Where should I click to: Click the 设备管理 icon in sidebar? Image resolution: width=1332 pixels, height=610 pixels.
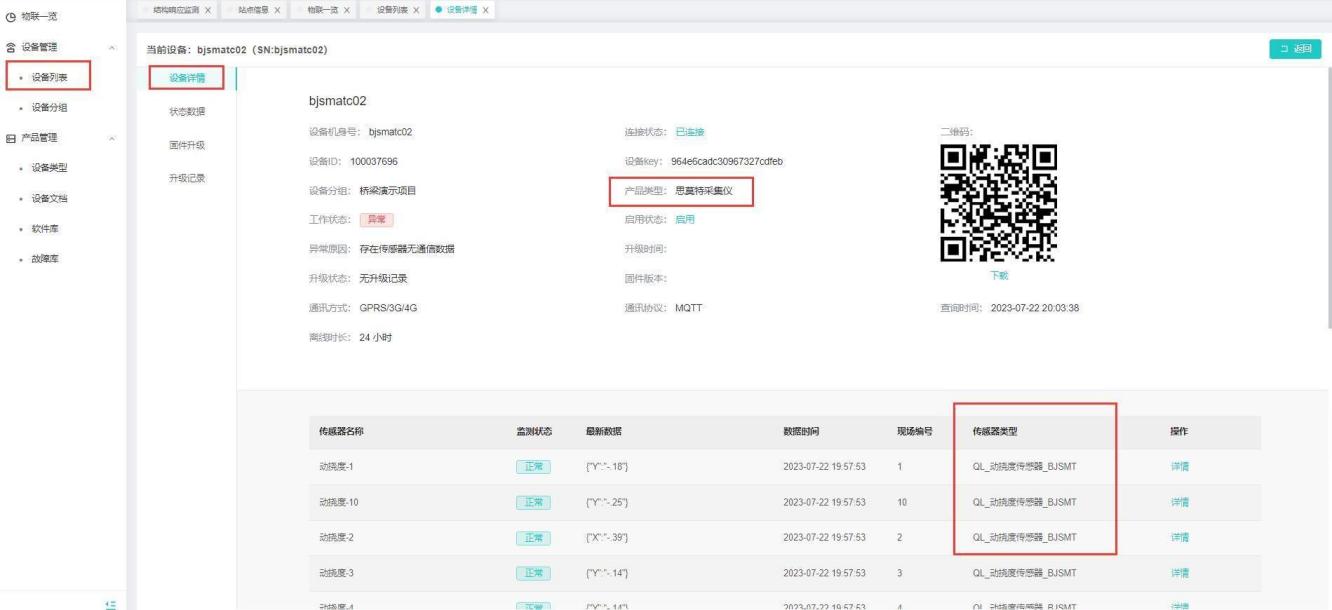(x=11, y=45)
